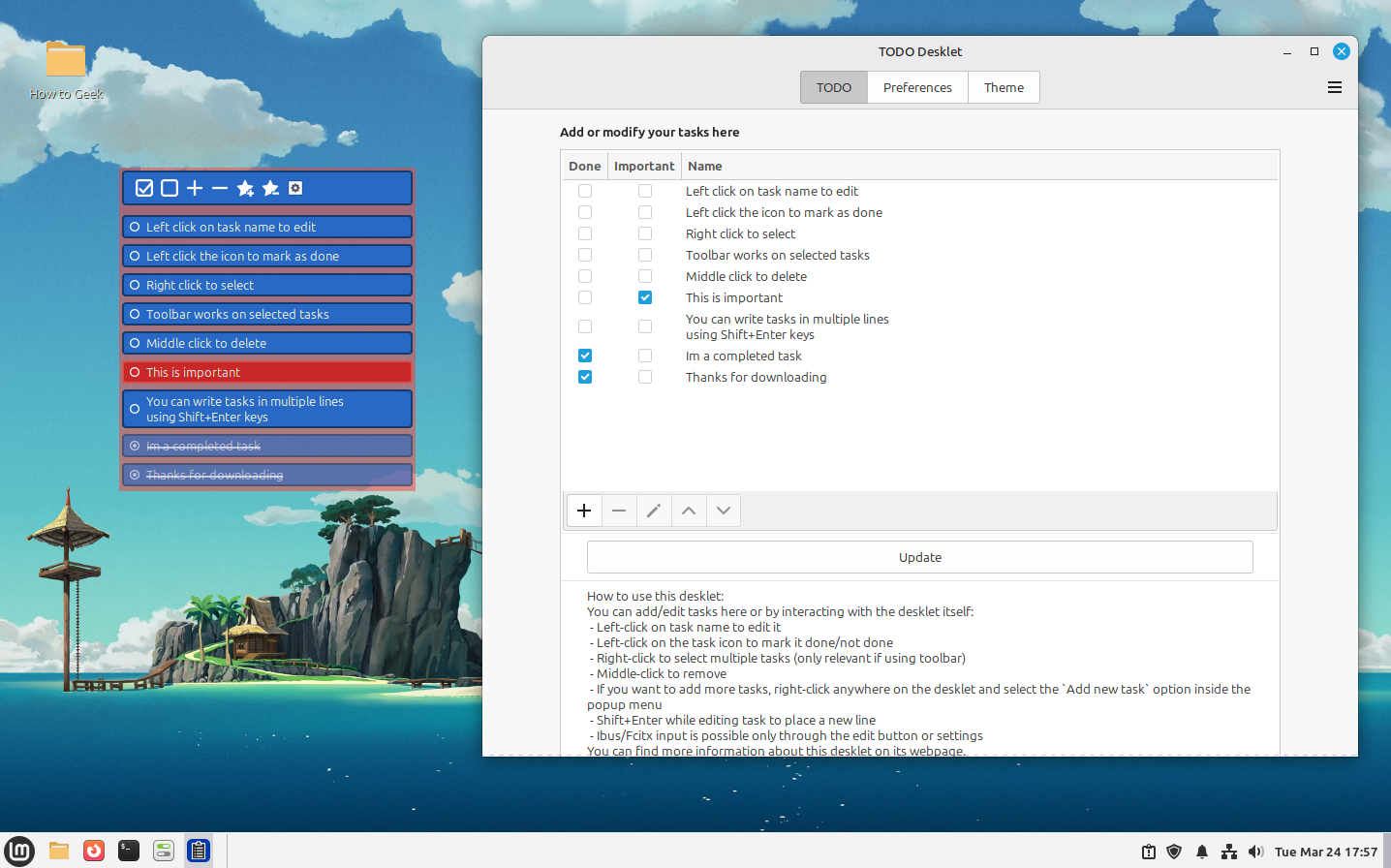1391x868 pixels.
Task: Tick Done checkbox for 'Middle click to delete'
Action: [x=585, y=276]
